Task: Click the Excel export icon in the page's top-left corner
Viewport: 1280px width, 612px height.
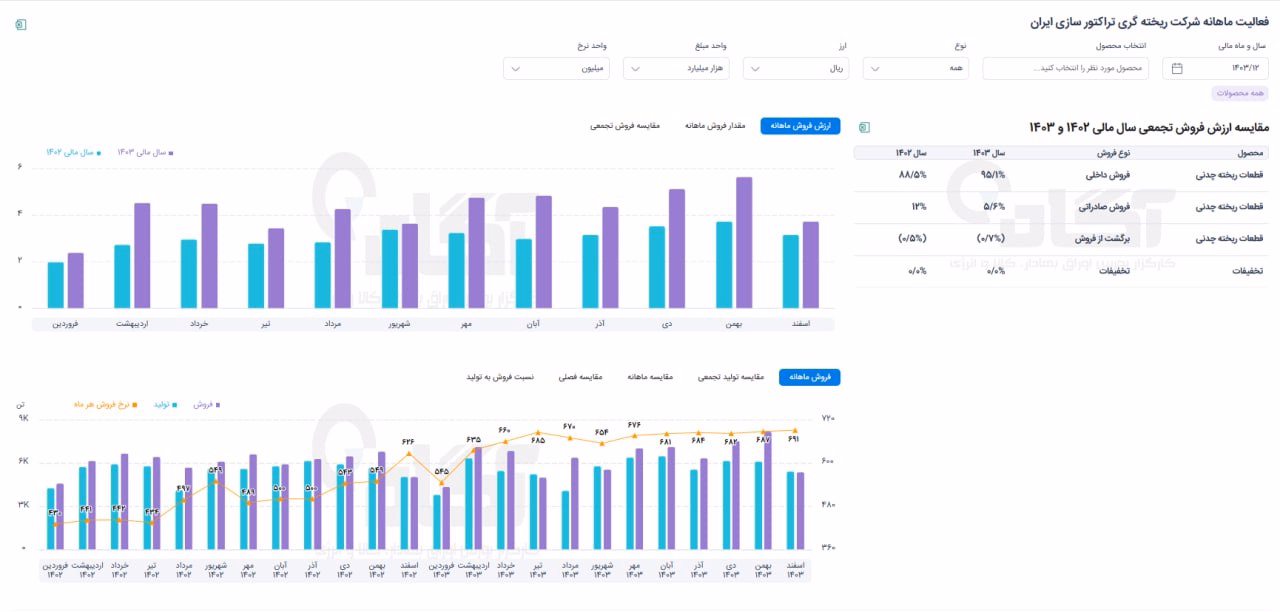Action: (20, 25)
